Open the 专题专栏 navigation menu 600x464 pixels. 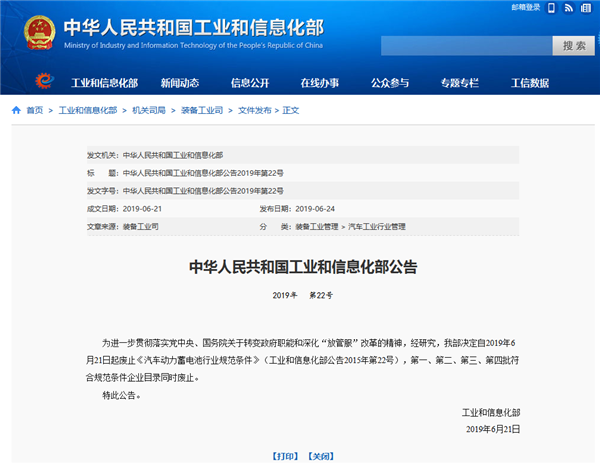click(460, 83)
